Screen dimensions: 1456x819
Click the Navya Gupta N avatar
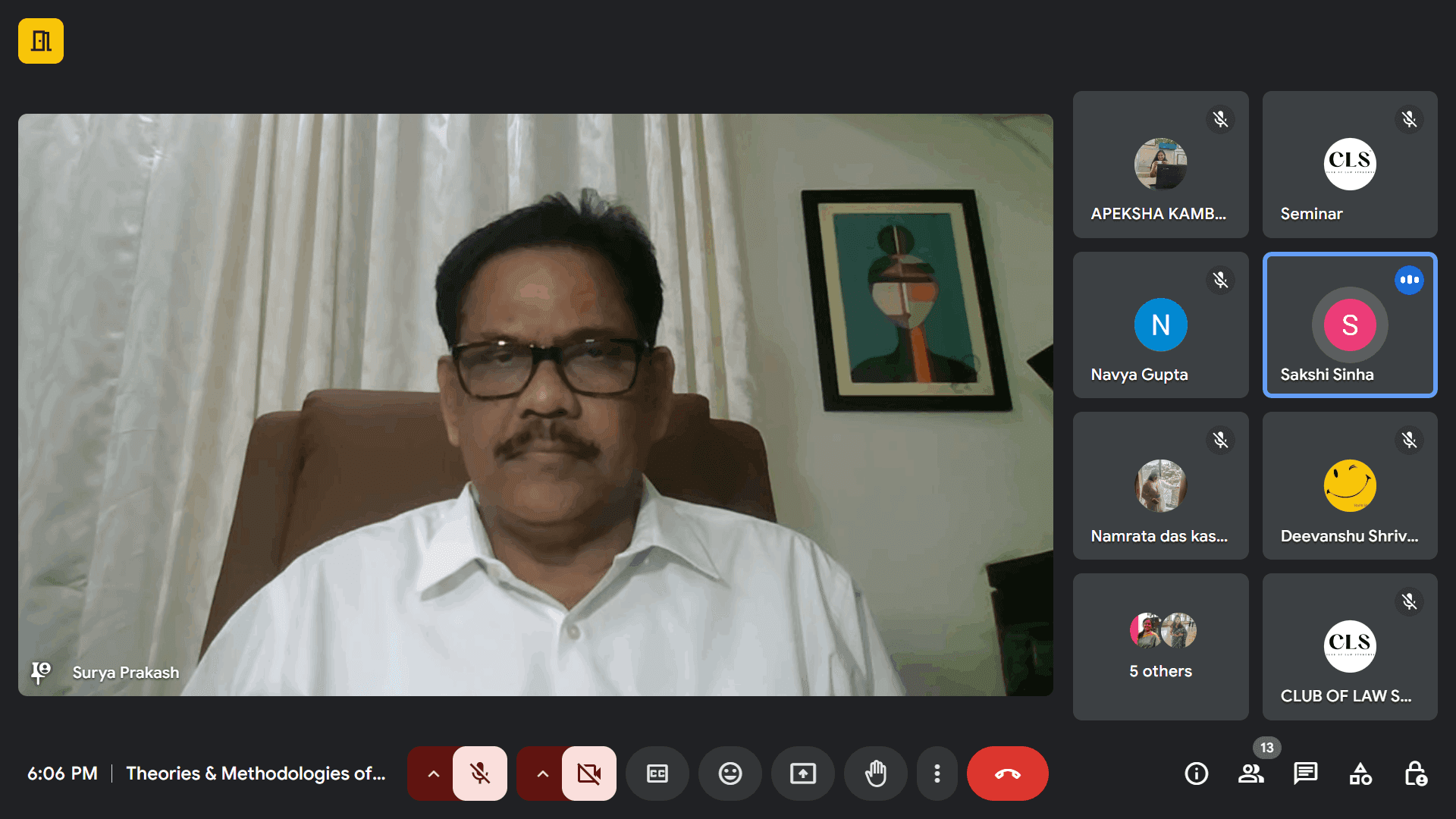(x=1160, y=325)
